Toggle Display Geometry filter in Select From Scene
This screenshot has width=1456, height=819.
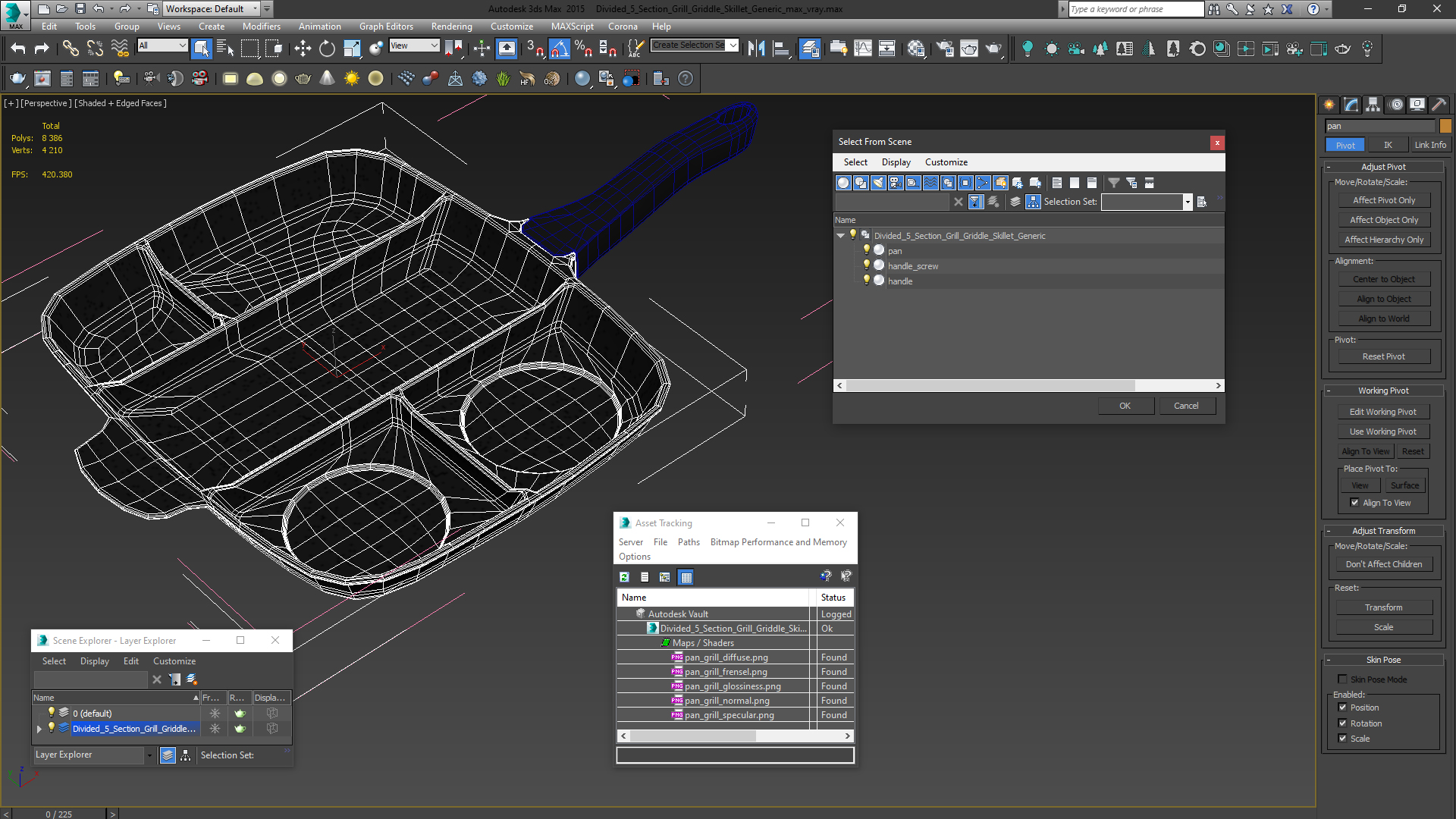pos(843,183)
